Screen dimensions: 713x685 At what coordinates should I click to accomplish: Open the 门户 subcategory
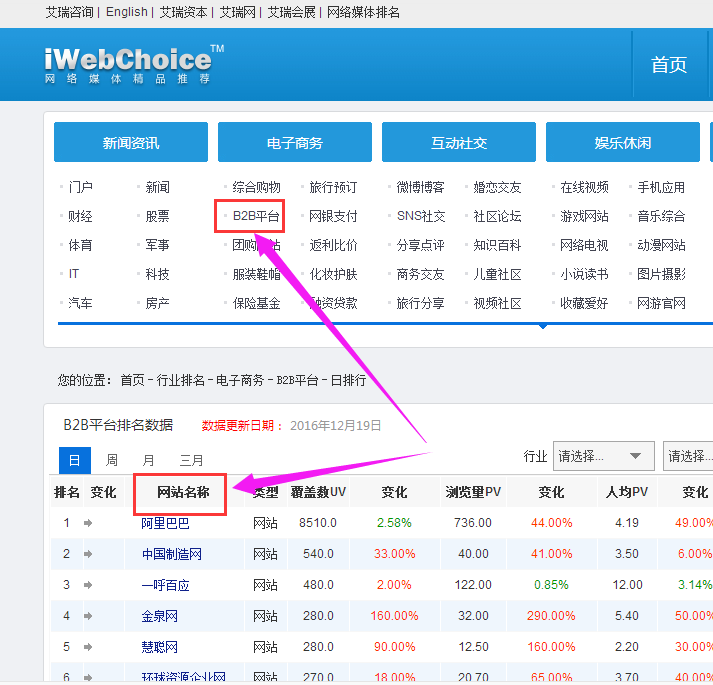80,187
